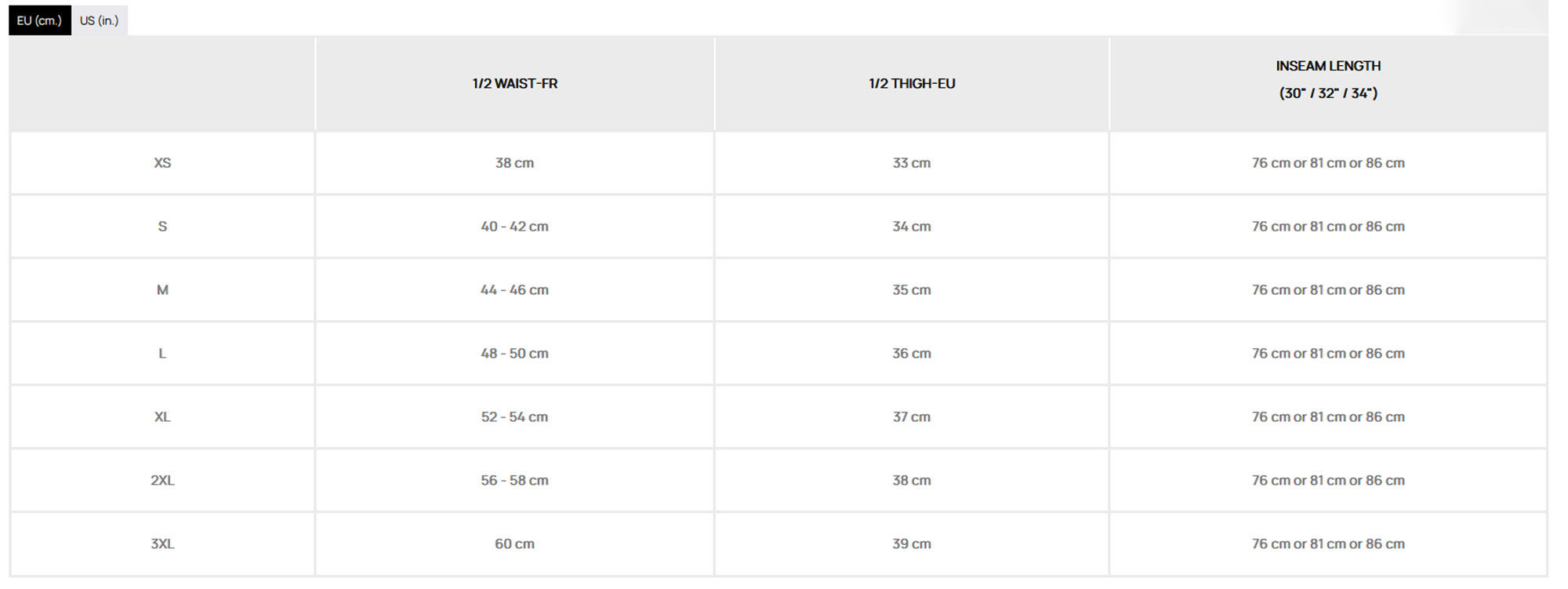
Task: Click the 1/2 WAIST-FR column header
Action: point(514,84)
